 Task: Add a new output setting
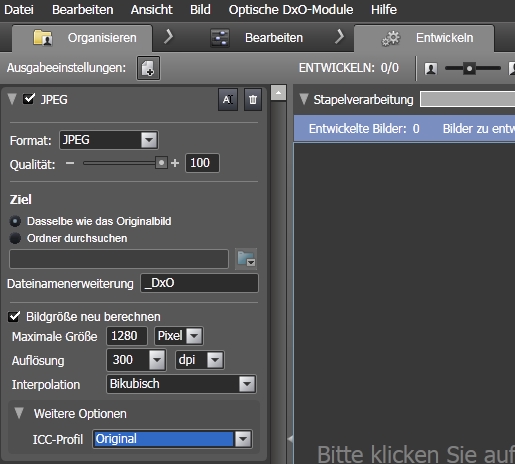148,68
